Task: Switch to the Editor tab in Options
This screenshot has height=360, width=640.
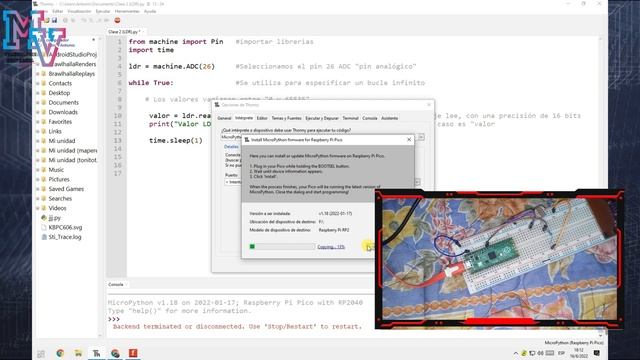Action: pyautogui.click(x=262, y=118)
